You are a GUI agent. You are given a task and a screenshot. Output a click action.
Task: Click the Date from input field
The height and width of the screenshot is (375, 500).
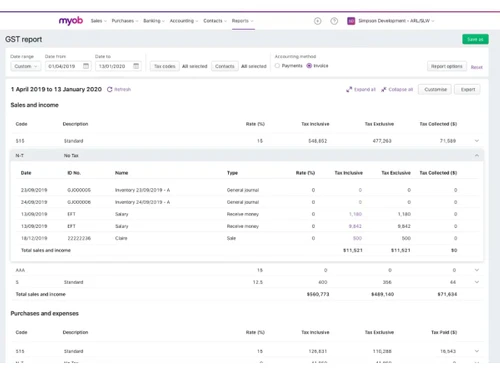pyautogui.click(x=68, y=66)
